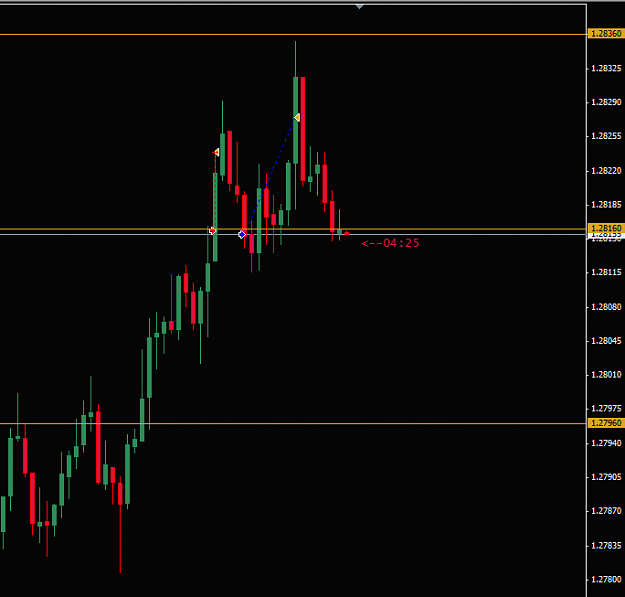Click the 1.28255 price scale value

(x=606, y=136)
